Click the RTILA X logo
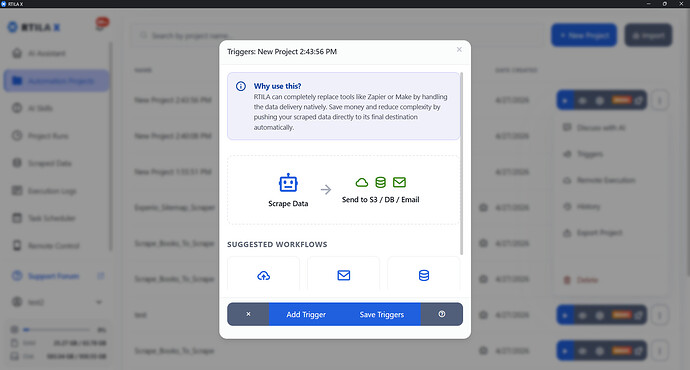Screen dimensions: 690x370 click(x=34, y=27)
